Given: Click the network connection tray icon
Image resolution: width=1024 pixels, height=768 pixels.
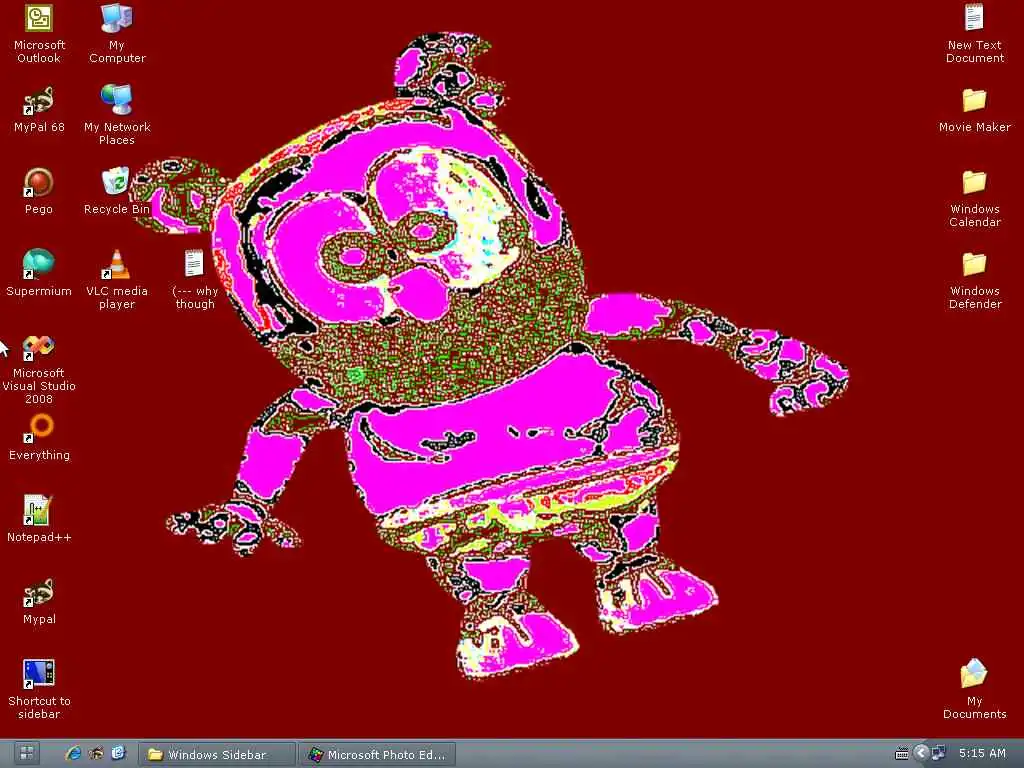Looking at the screenshot, I should [938, 753].
